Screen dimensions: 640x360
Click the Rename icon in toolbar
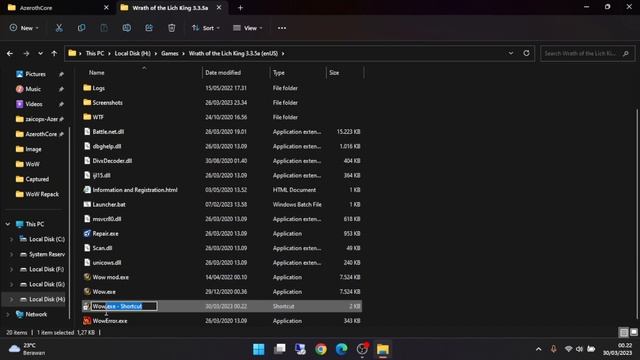pos(127,28)
